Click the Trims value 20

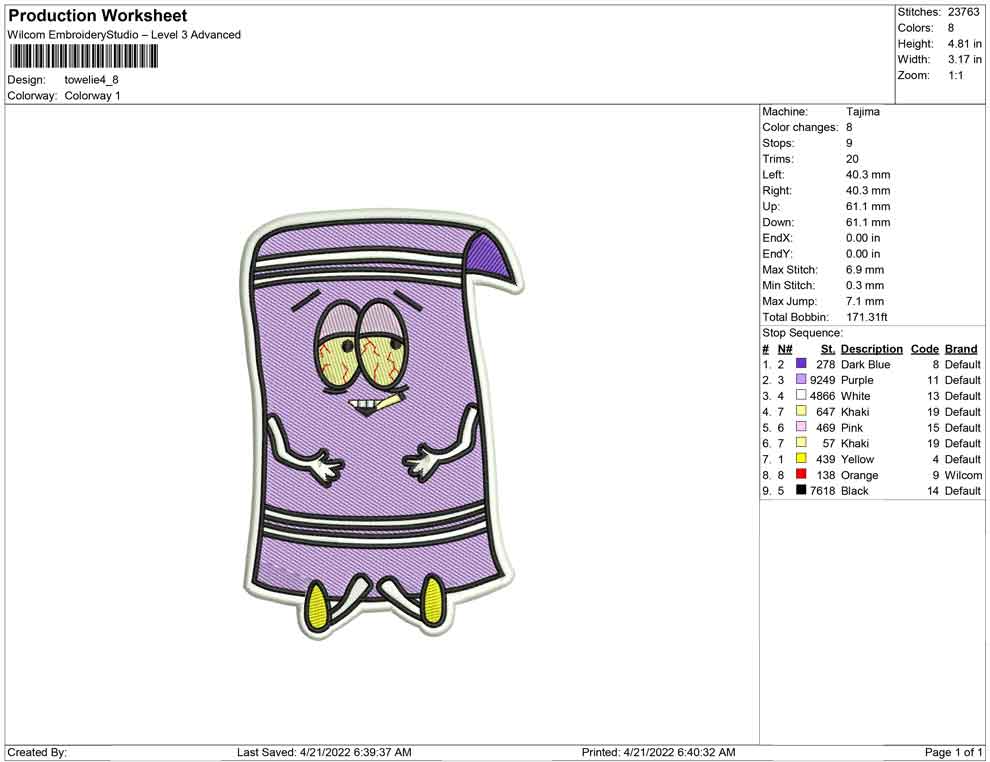(852, 159)
